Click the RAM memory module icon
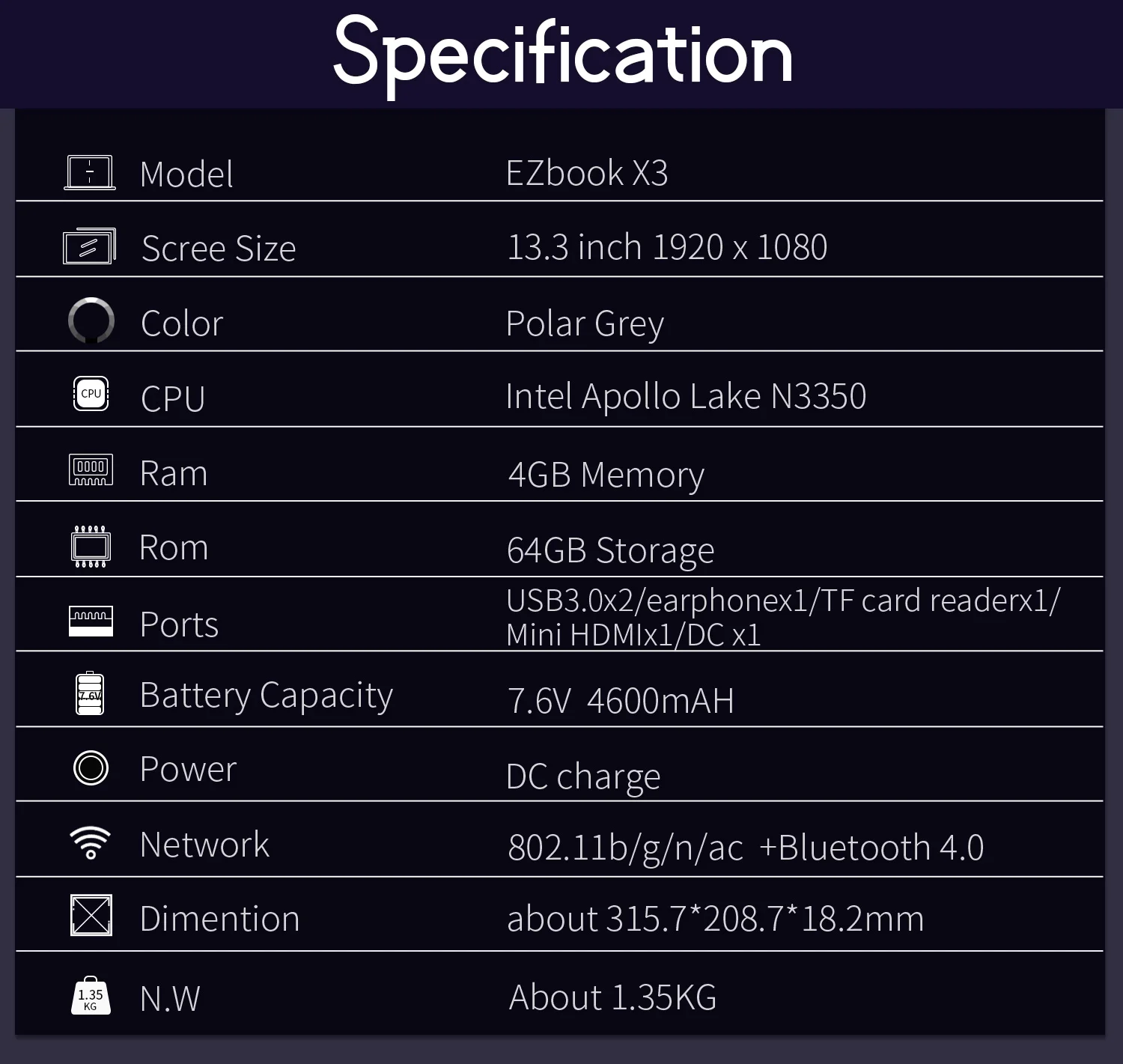Viewport: 1123px width, 1064px height. (x=91, y=469)
